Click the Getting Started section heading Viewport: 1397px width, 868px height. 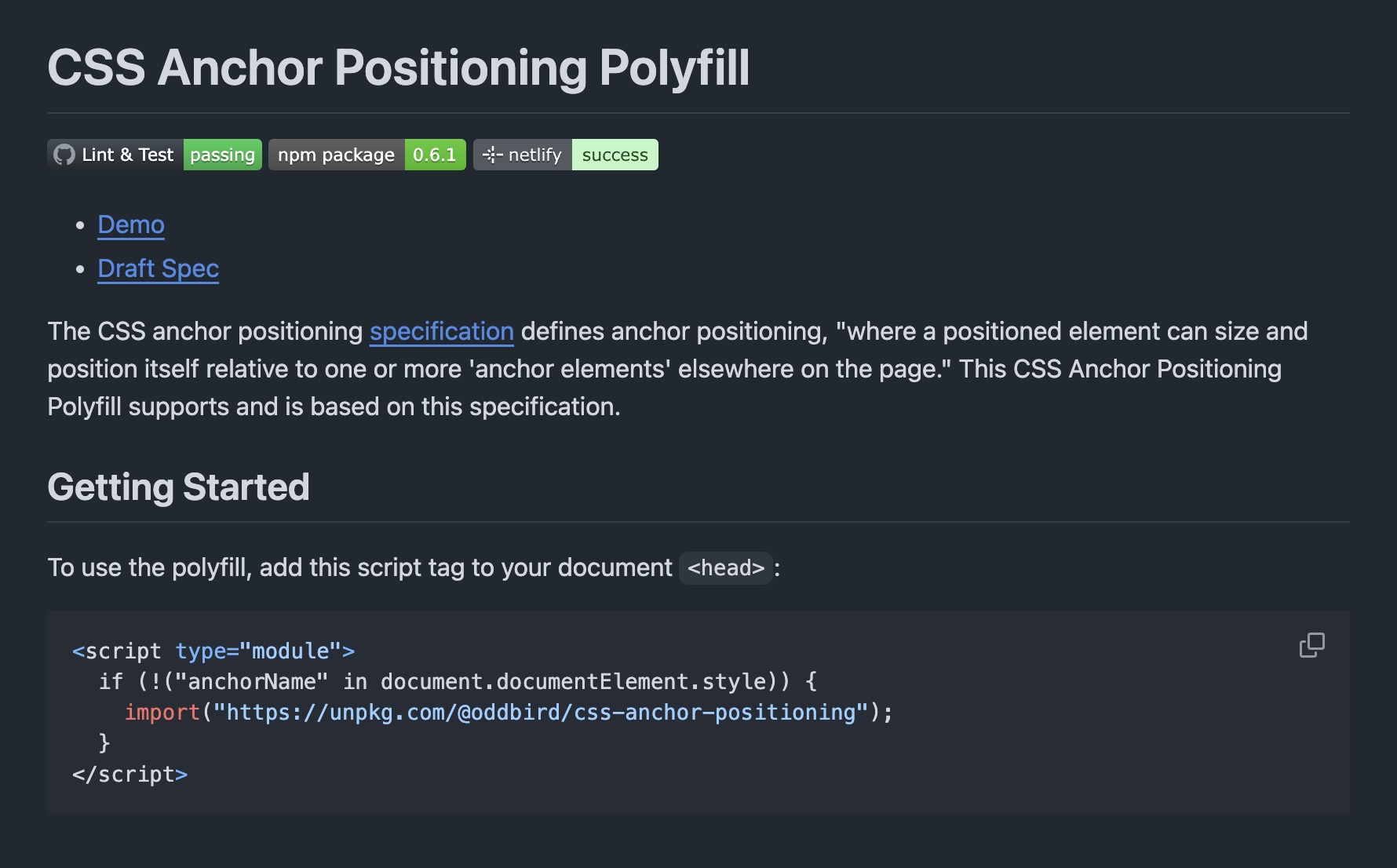tap(178, 487)
